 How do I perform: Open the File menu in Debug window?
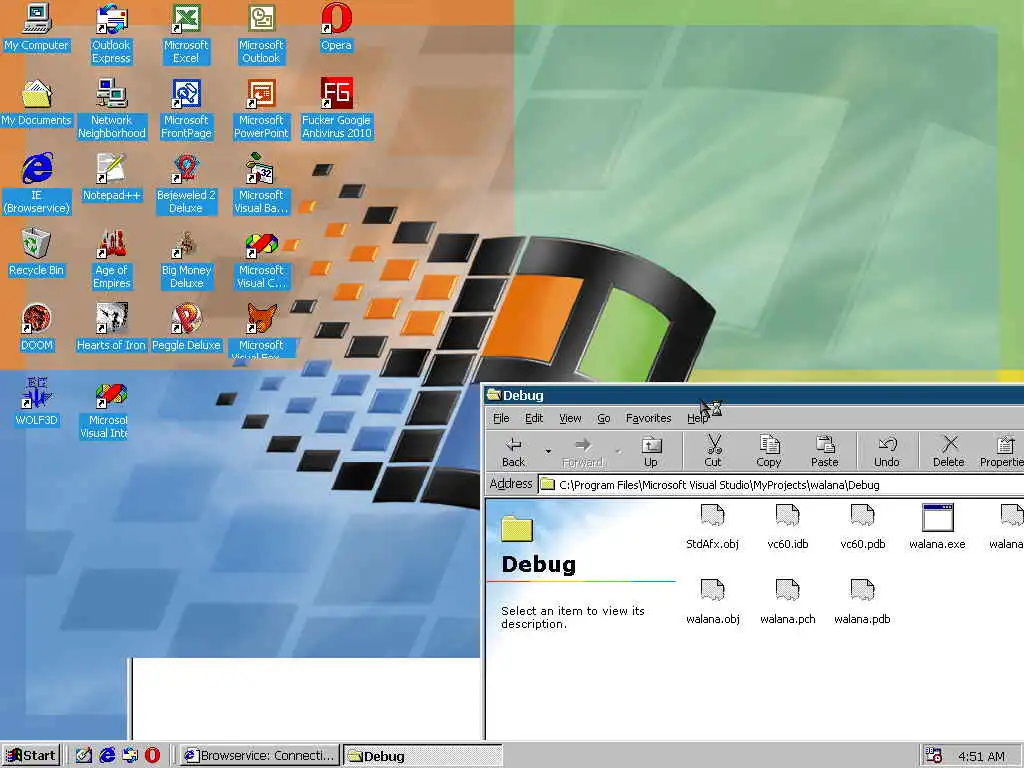501,418
